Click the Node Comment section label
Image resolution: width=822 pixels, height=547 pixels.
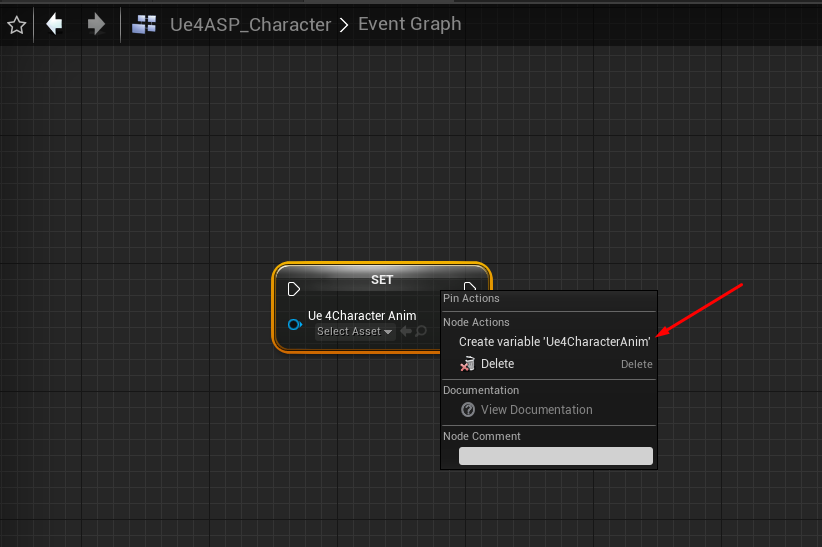tap(482, 436)
